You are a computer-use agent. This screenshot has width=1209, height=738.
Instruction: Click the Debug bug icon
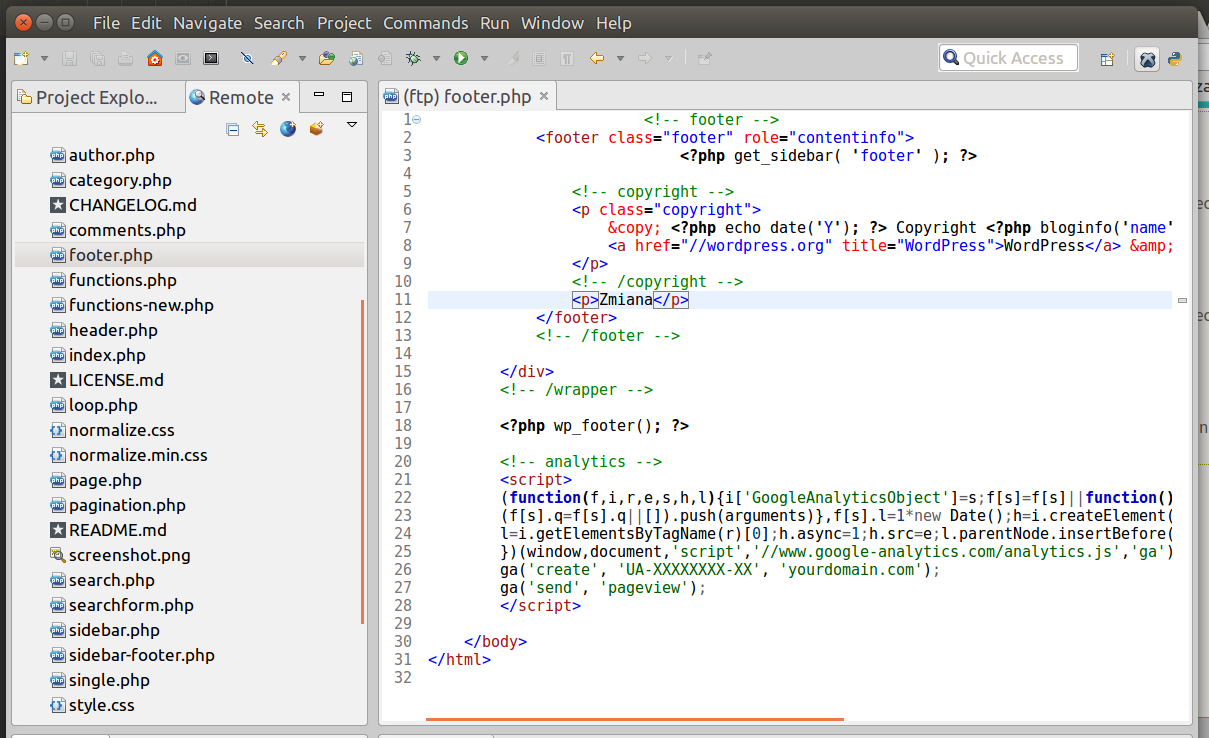coord(412,59)
